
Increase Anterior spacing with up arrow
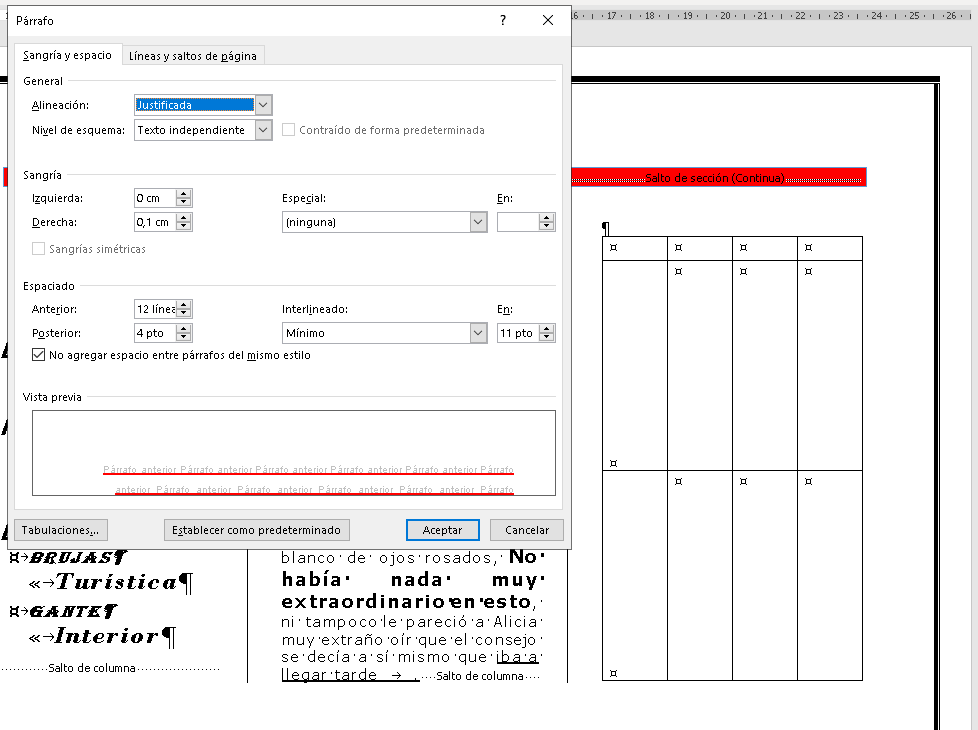tap(183, 305)
